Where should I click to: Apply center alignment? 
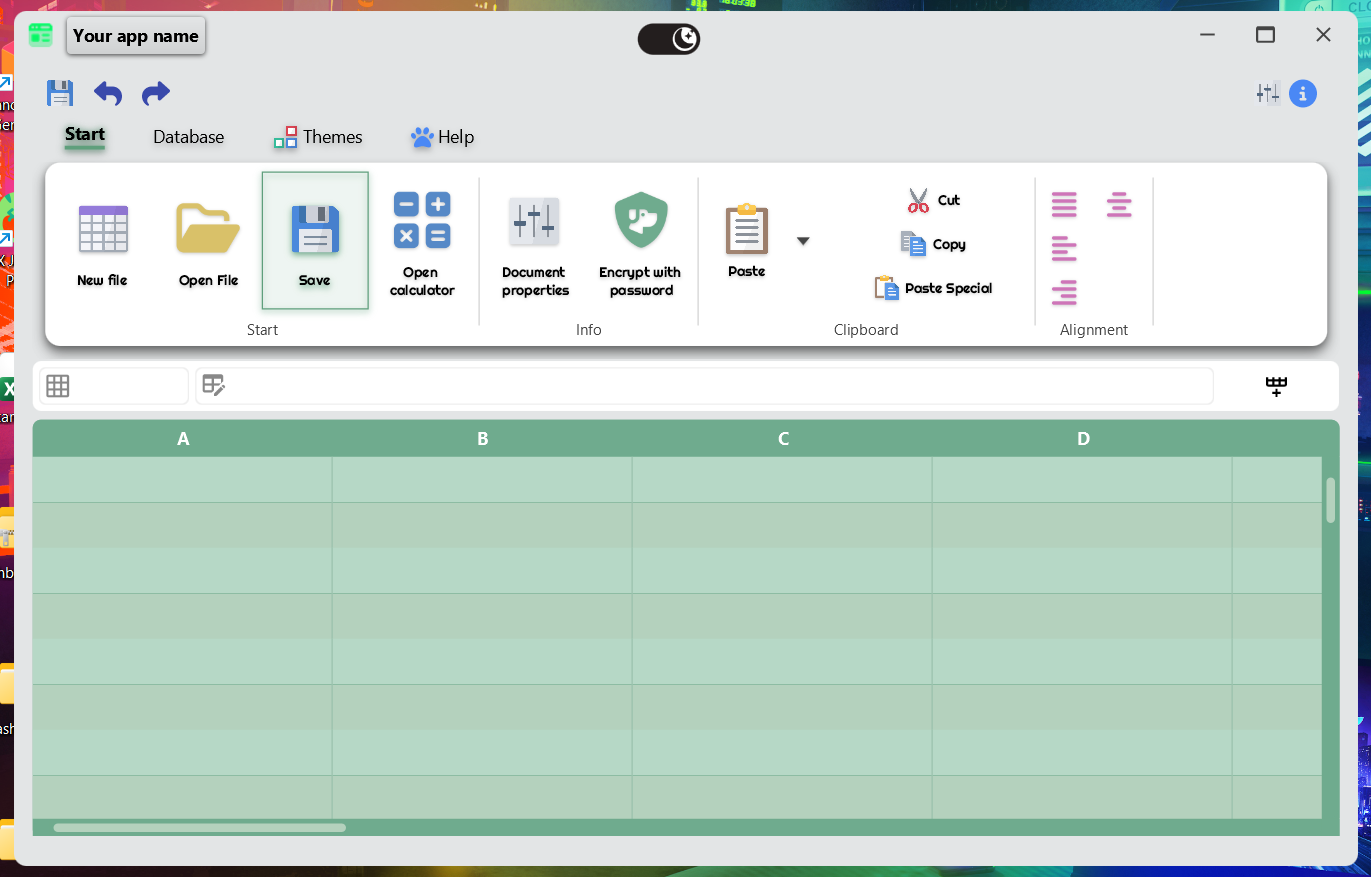click(x=1119, y=205)
